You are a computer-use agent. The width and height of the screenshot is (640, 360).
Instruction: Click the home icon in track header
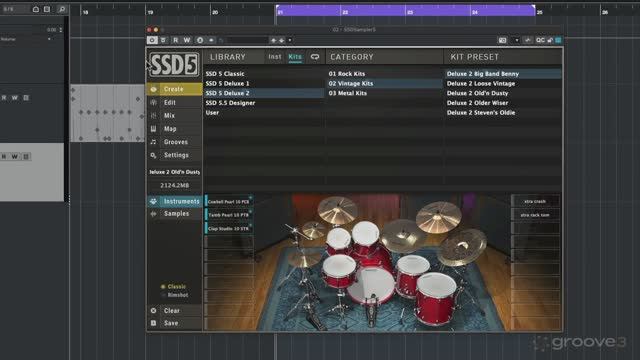click(36, 9)
